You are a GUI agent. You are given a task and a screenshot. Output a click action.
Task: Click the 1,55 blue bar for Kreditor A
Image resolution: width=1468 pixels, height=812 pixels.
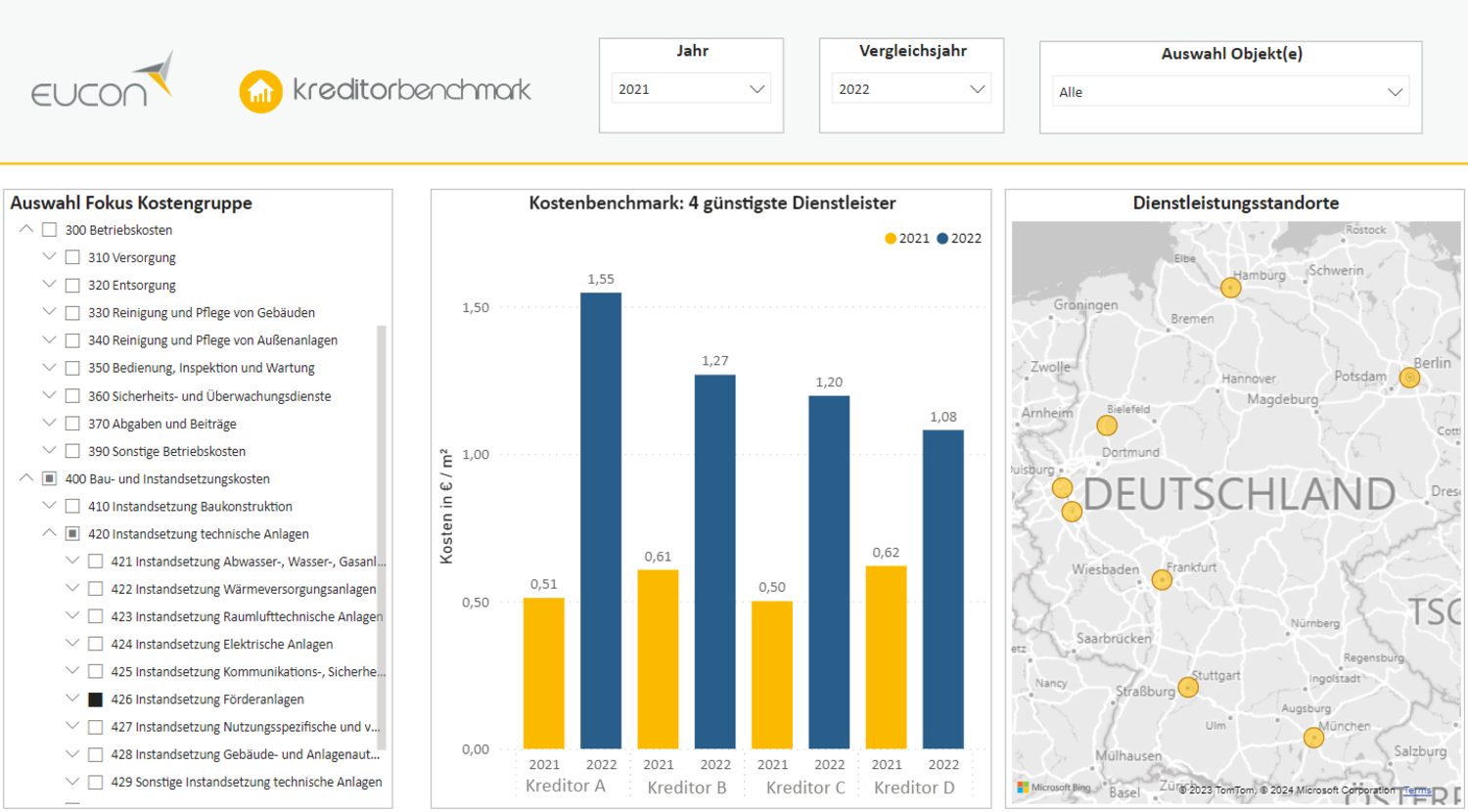(x=601, y=520)
